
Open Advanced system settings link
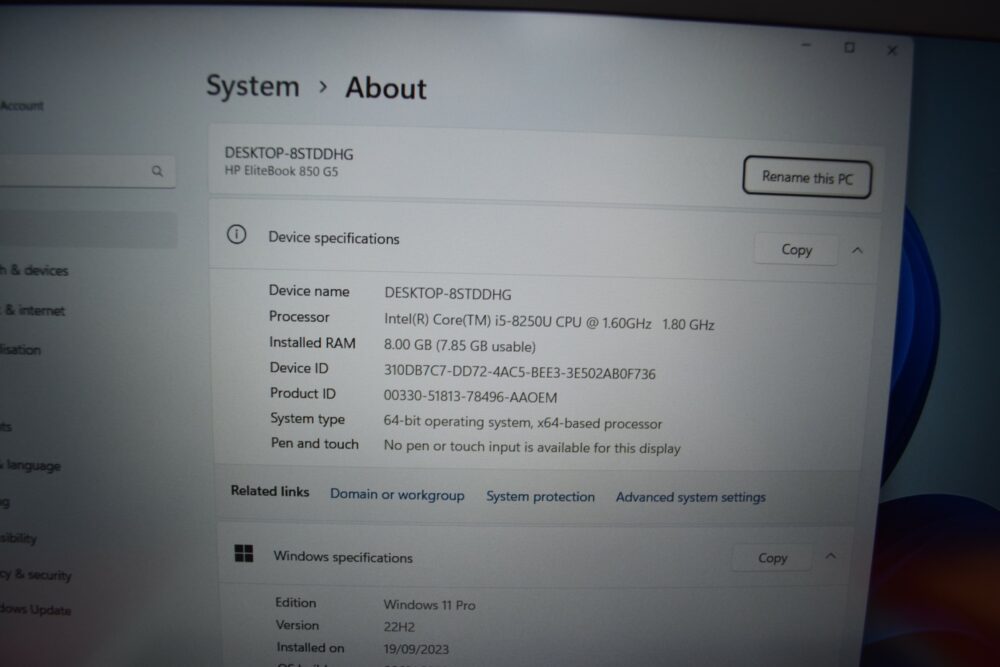click(691, 497)
